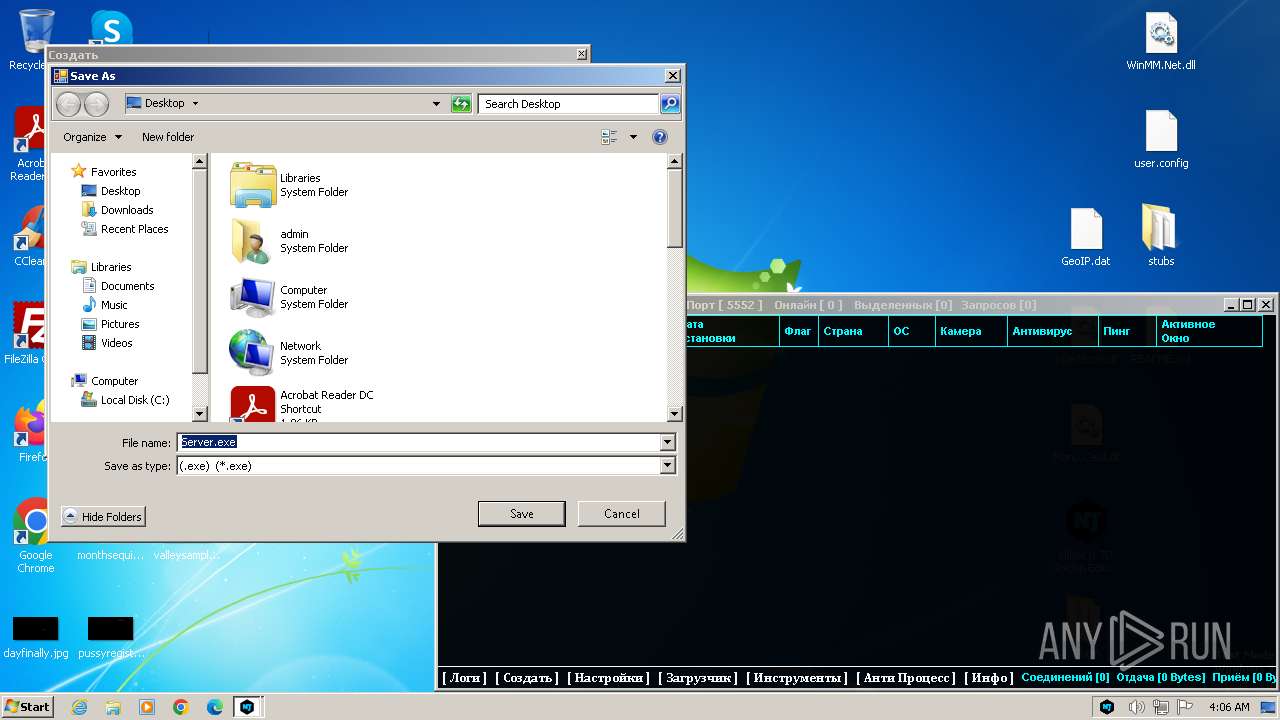Click WinMM.Net.dll desktop icon
Viewport: 1280px width, 720px height.
[1161, 43]
